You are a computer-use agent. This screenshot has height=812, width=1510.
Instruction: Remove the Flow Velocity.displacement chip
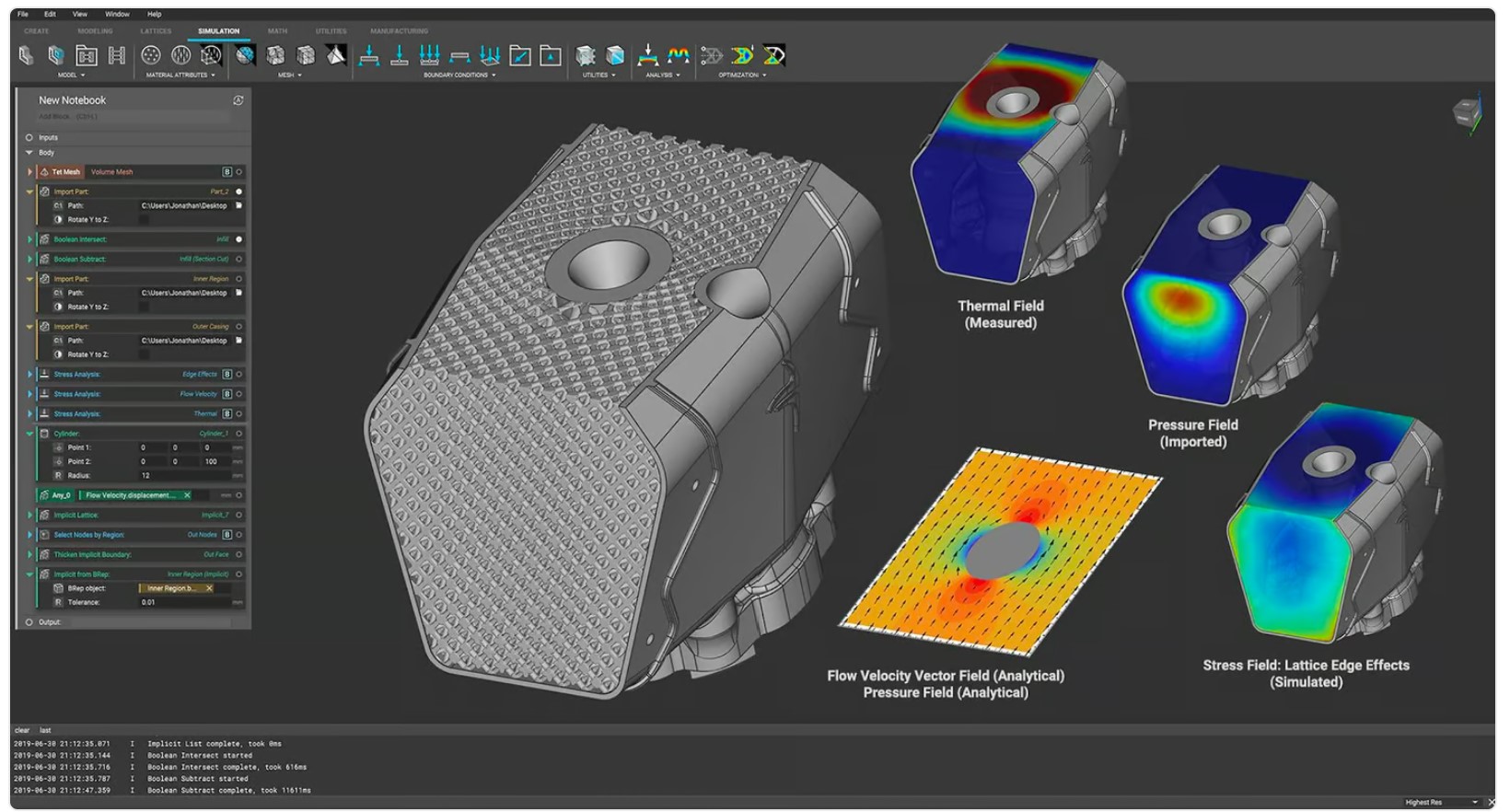187,495
